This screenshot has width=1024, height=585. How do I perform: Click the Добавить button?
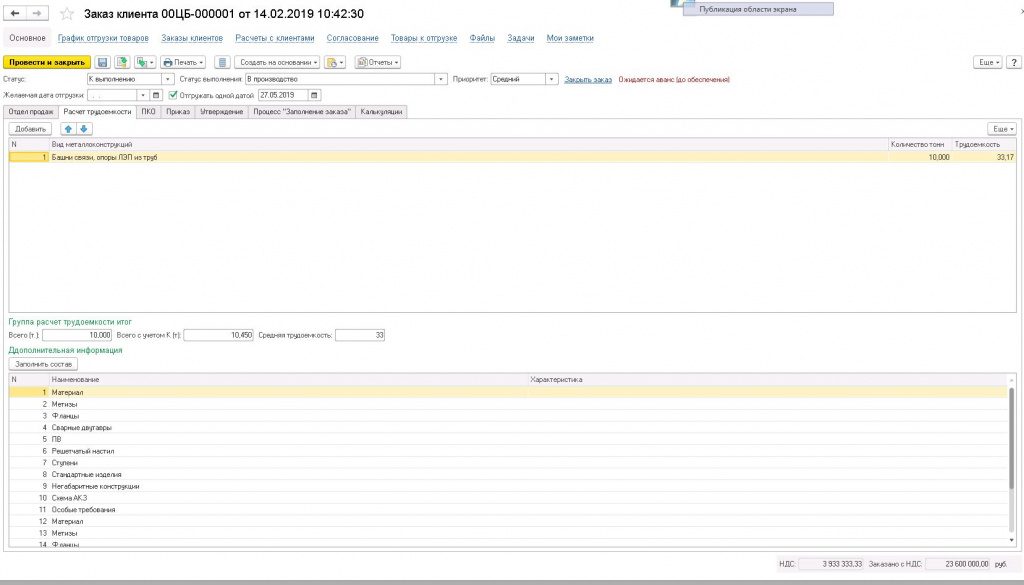[x=30, y=129]
